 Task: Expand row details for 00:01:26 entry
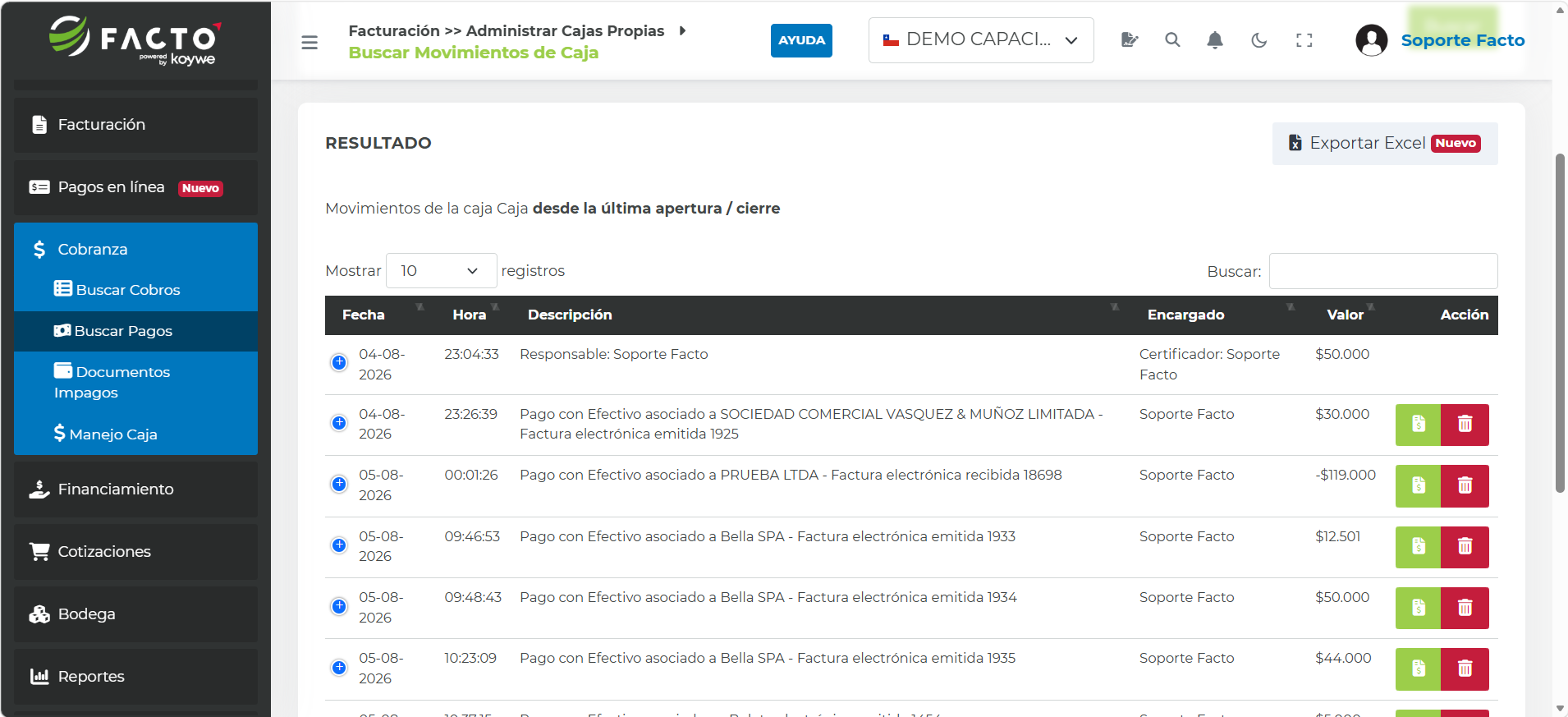click(x=339, y=484)
